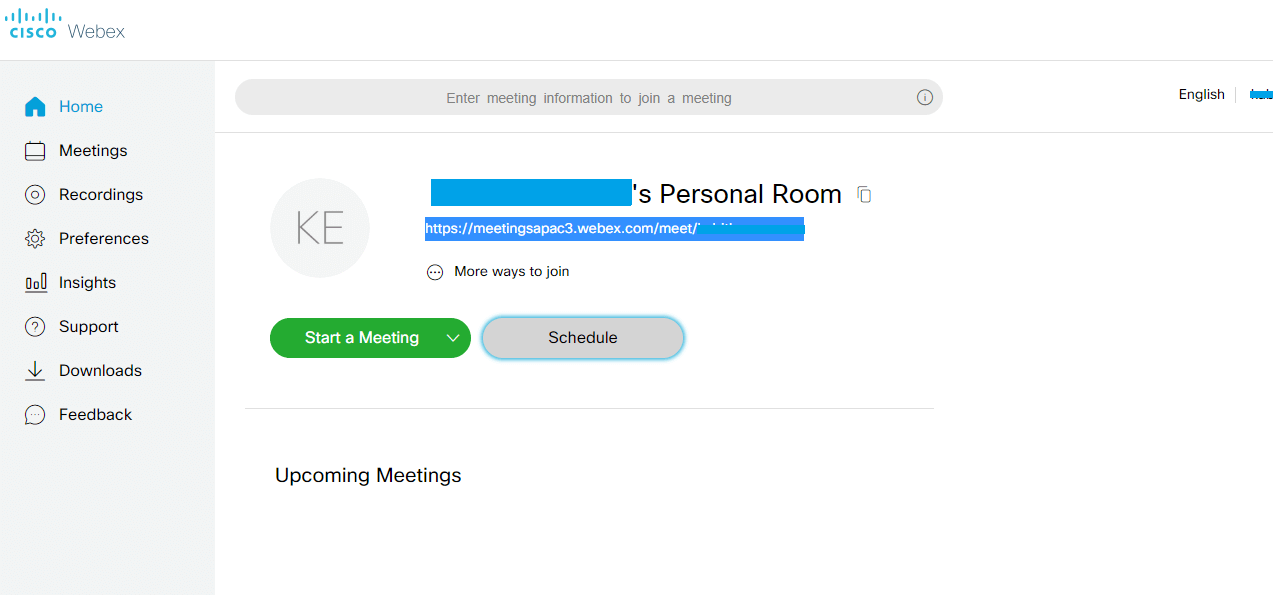Click the Meetings calendar icon

(x=35, y=151)
